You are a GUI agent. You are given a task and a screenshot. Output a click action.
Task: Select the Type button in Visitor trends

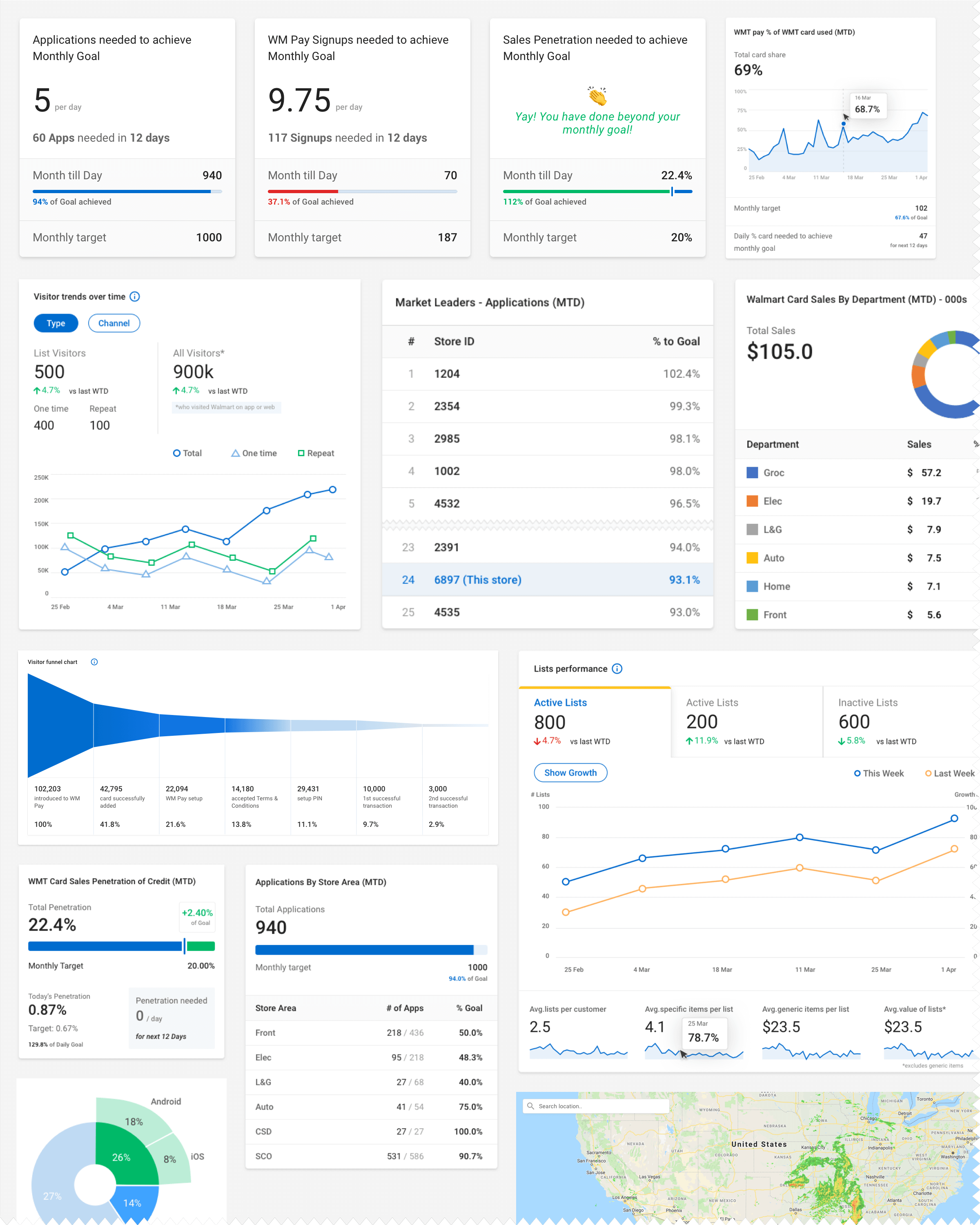pos(56,323)
